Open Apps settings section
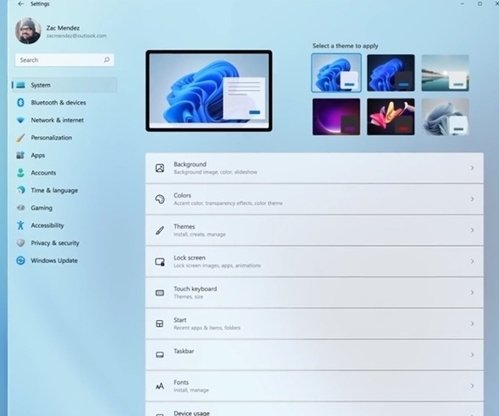Screen dimensions: 499x416 pyautogui.click(x=65, y=155)
